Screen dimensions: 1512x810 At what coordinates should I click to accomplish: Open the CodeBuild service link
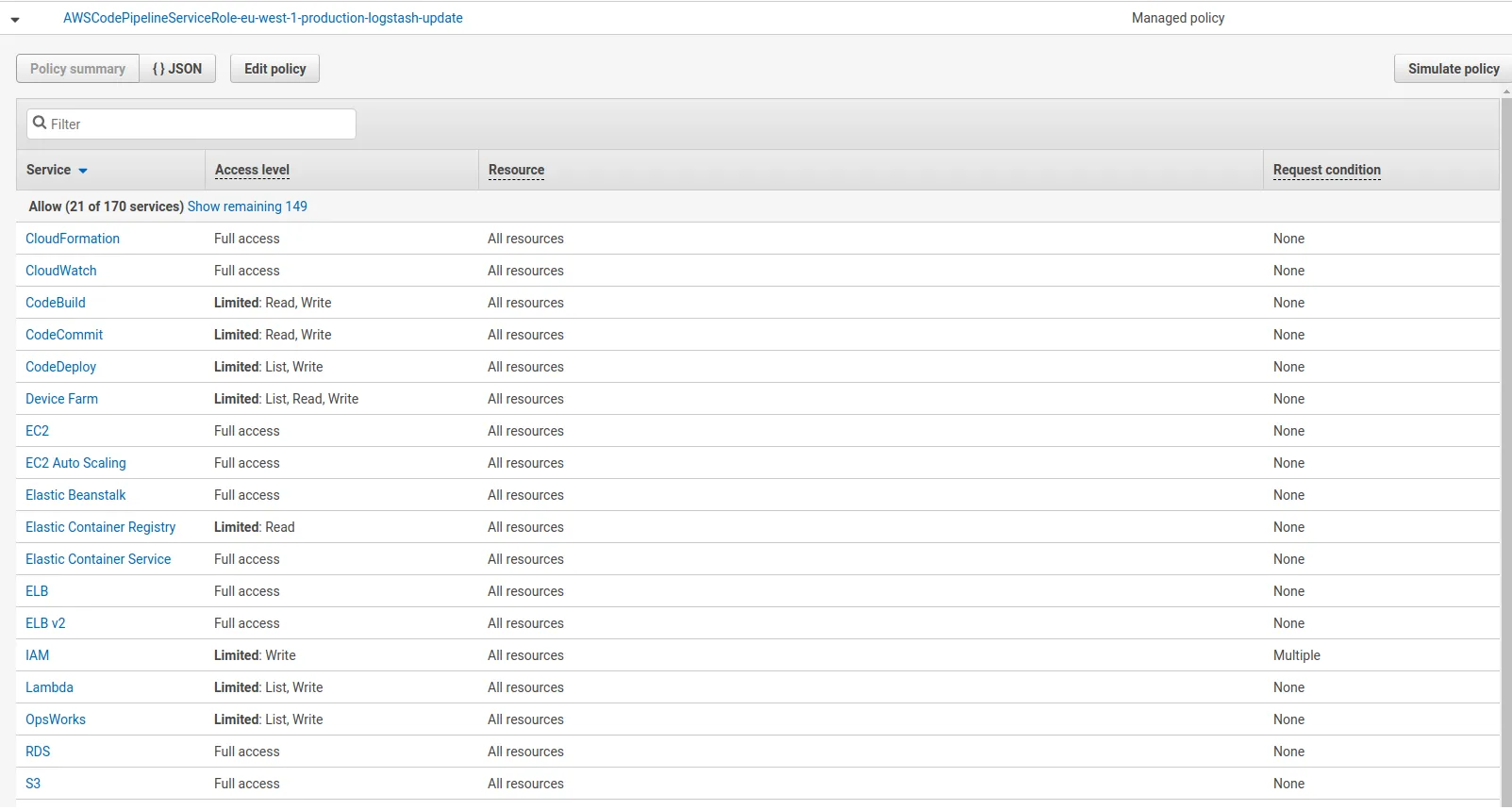point(56,303)
